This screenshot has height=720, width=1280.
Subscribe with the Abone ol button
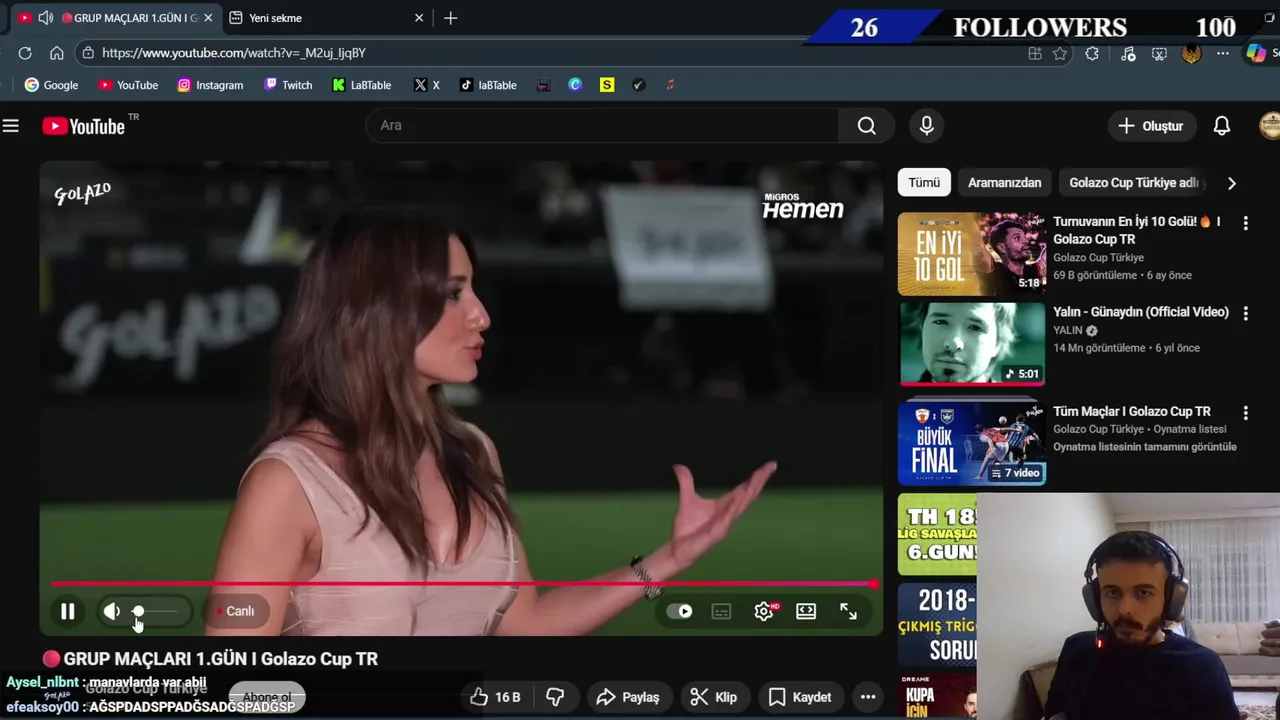(266, 697)
